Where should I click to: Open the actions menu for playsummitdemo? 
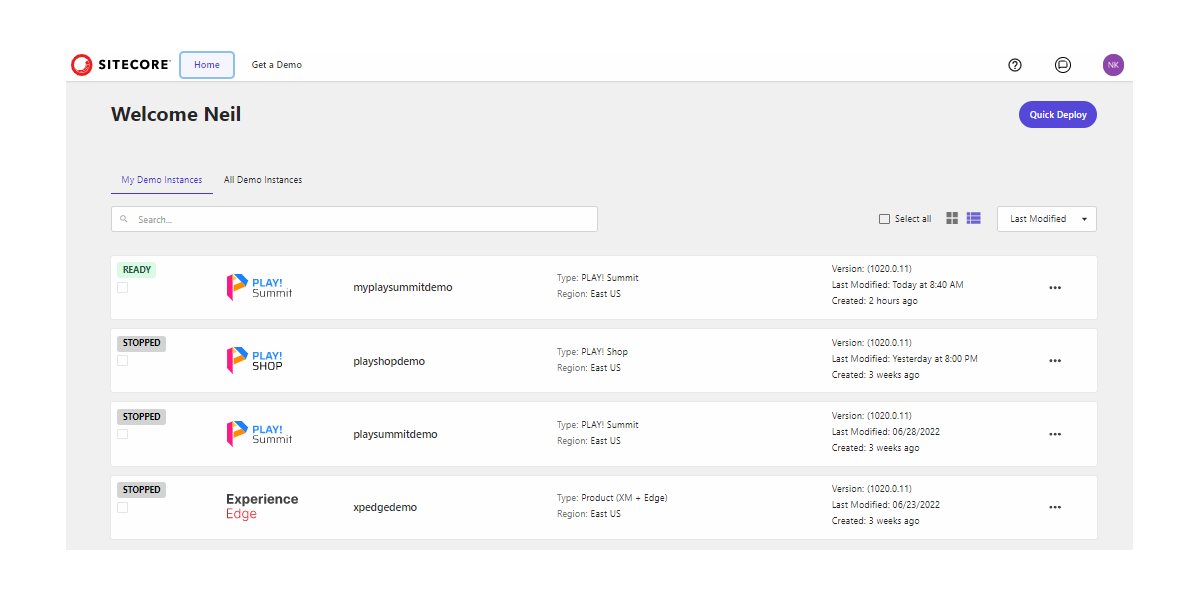click(x=1055, y=434)
